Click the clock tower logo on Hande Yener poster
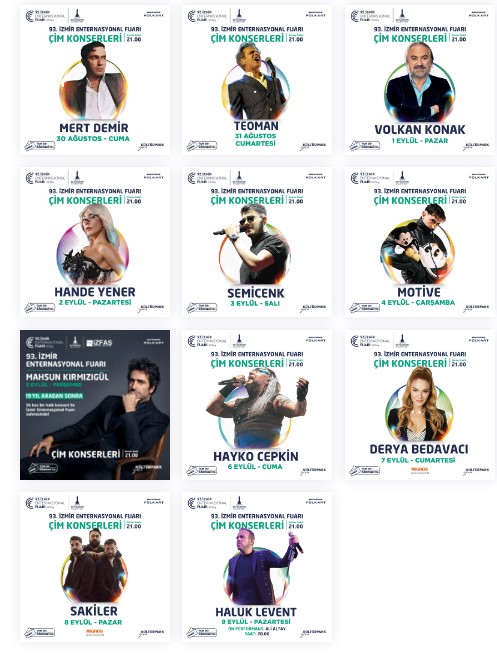The image size is (497, 662). [76, 178]
